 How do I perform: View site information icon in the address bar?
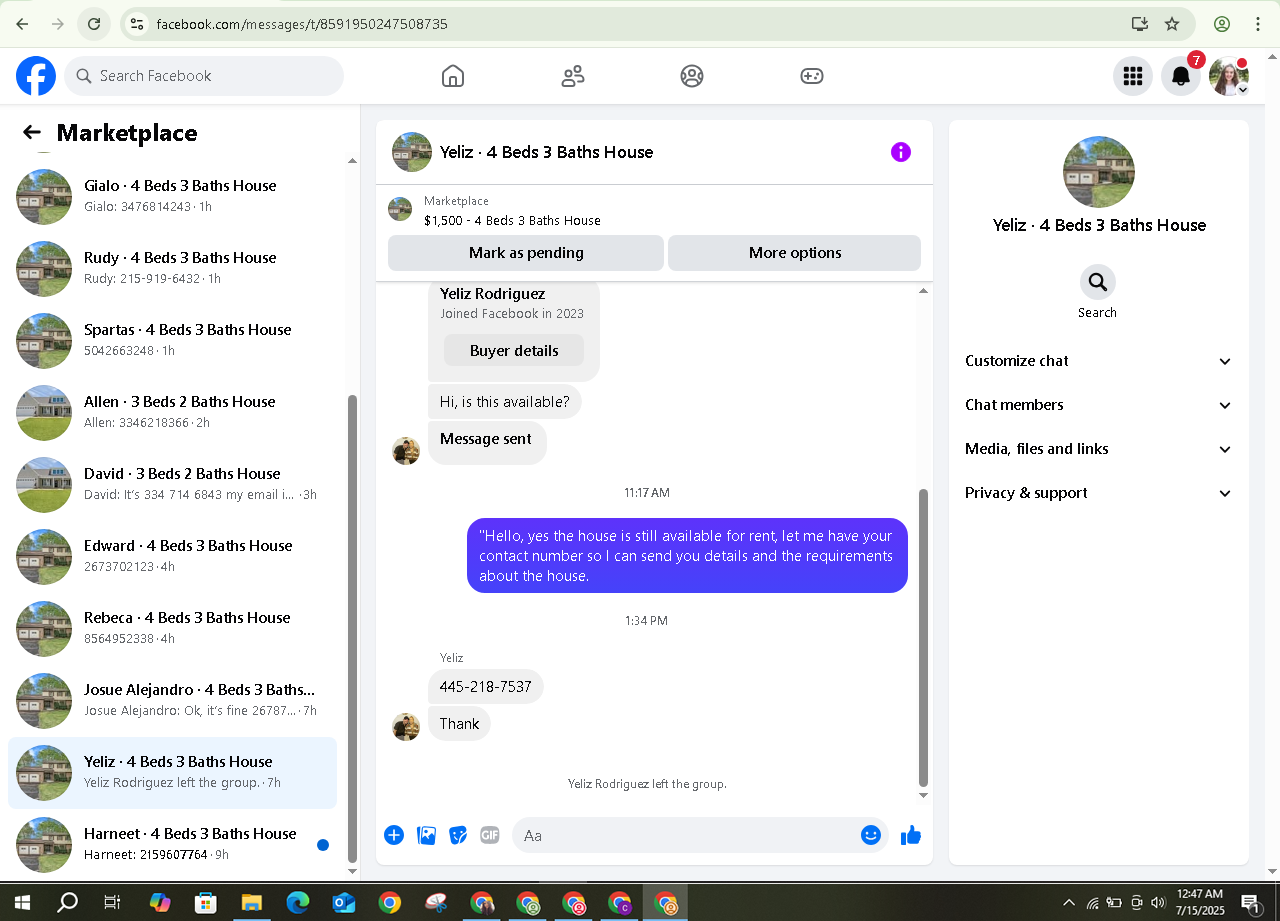(x=138, y=24)
